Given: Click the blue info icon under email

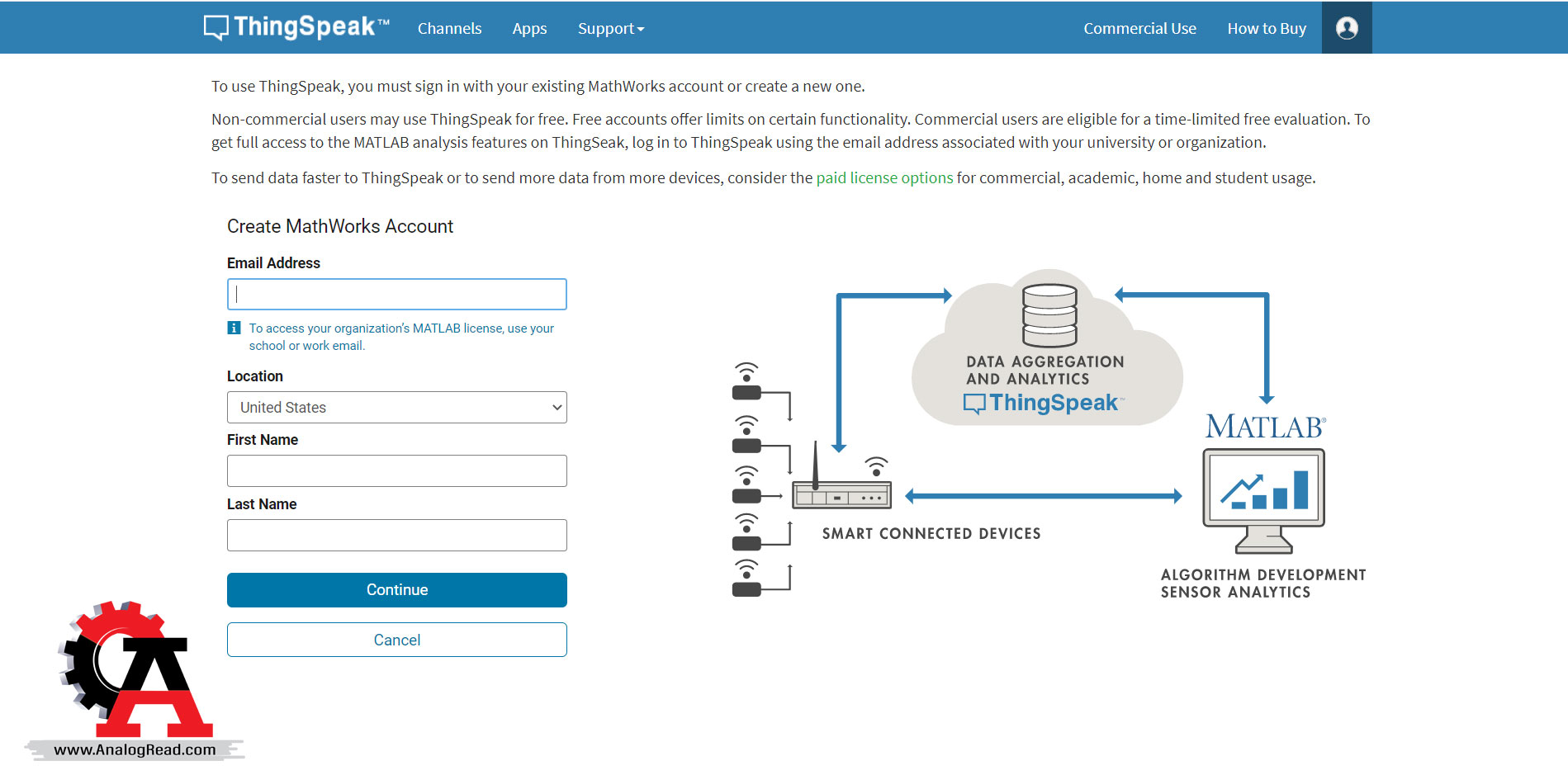Looking at the screenshot, I should click(x=234, y=328).
